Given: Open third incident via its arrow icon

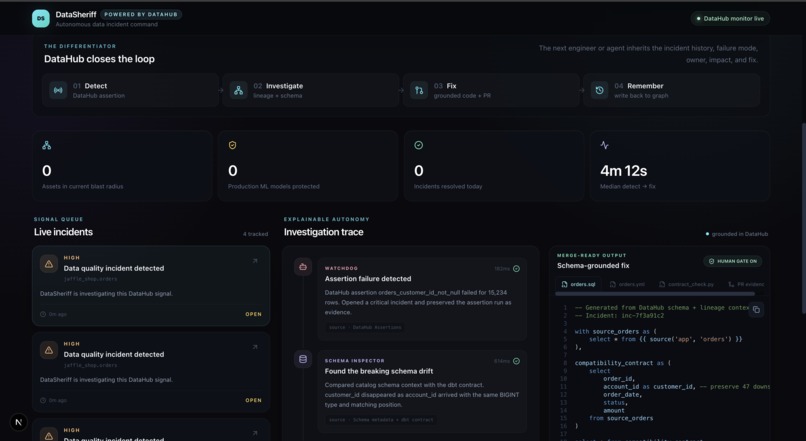Looking at the screenshot, I should click(x=255, y=433).
